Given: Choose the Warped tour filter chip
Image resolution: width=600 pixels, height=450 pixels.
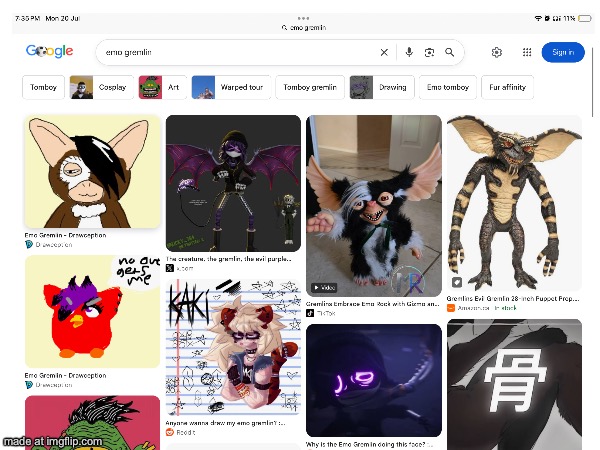Looking at the screenshot, I should click(x=231, y=87).
